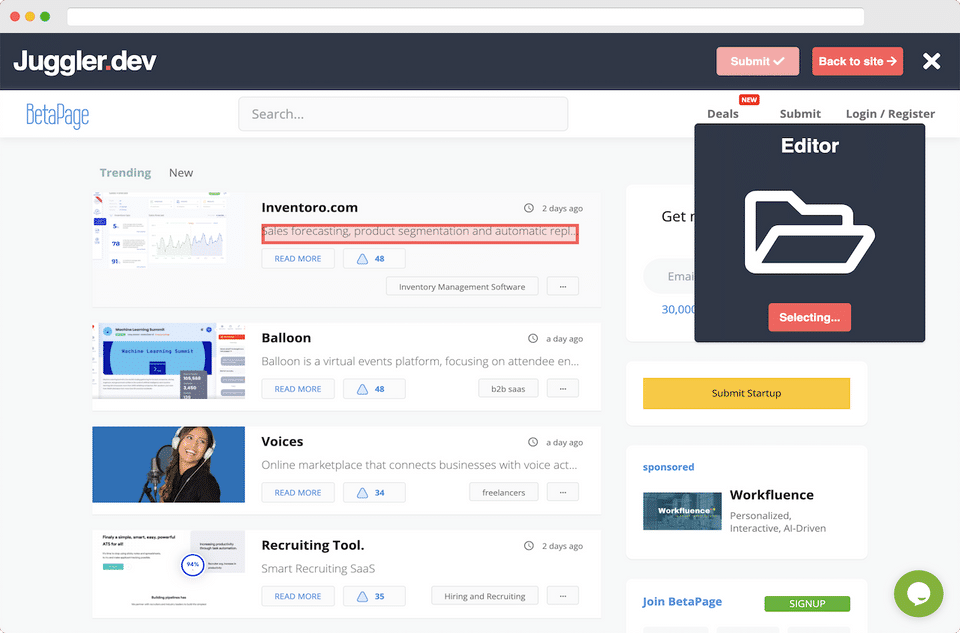Switch to the New tab
Viewport: 960px width, 633px height.
click(x=181, y=173)
